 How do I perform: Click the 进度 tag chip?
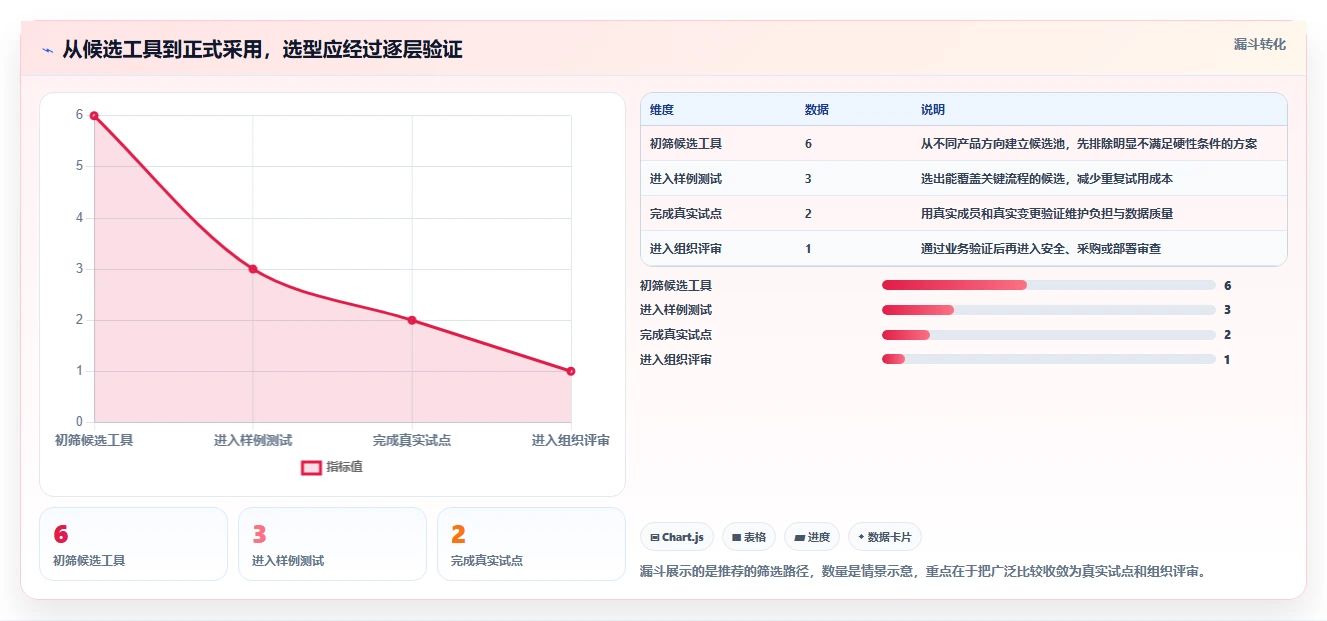pyautogui.click(x=812, y=537)
